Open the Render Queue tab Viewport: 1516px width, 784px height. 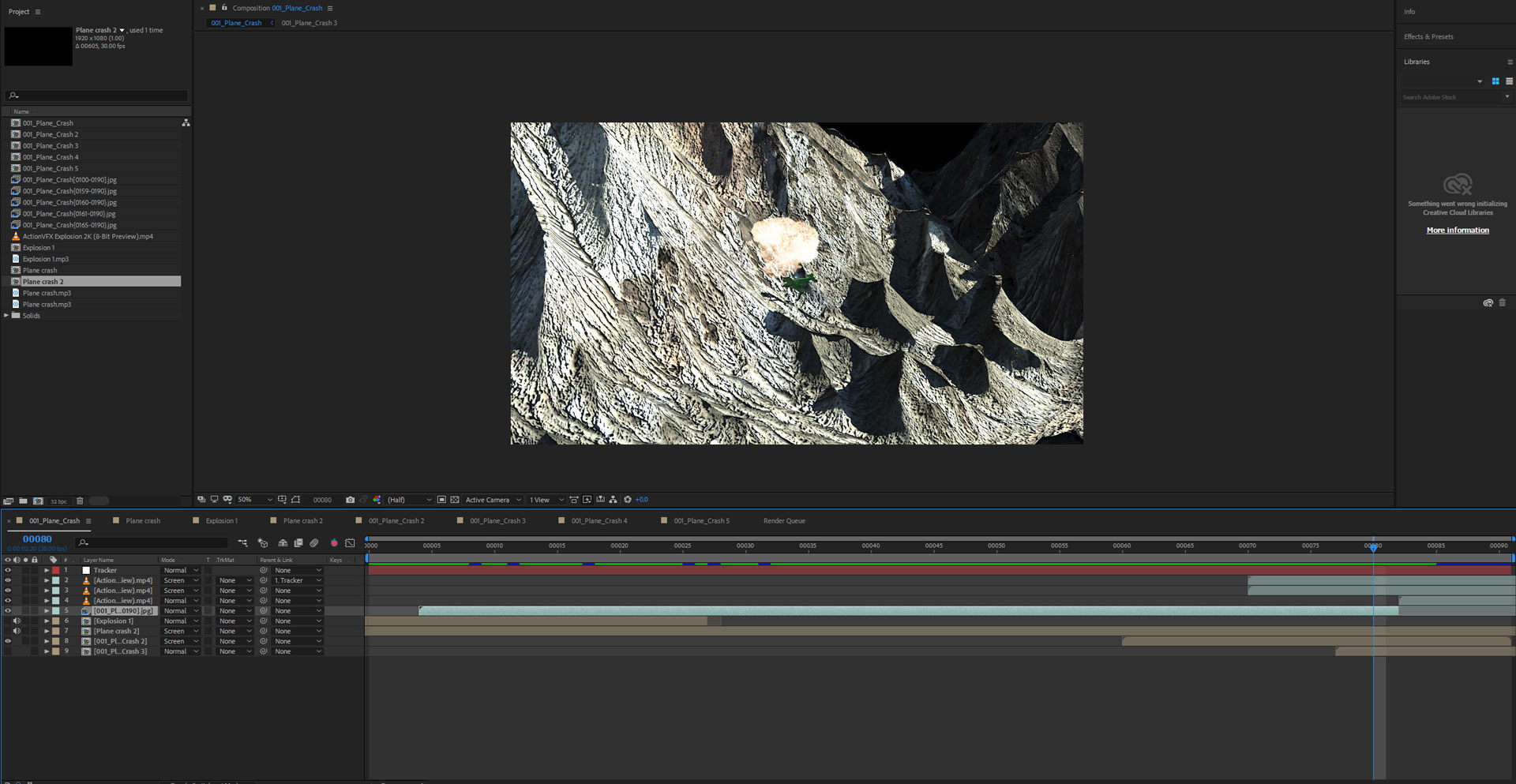click(x=784, y=521)
